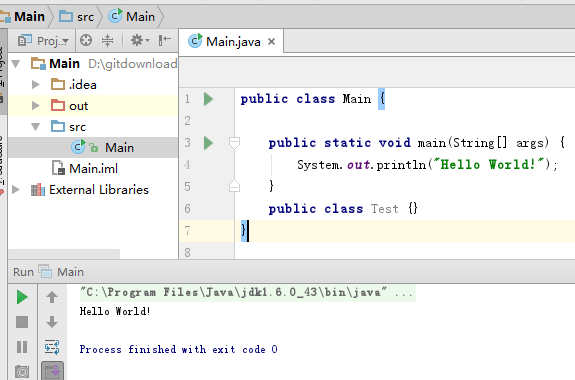Click the Test class name in code
This screenshot has height=380, width=575.
[384, 209]
